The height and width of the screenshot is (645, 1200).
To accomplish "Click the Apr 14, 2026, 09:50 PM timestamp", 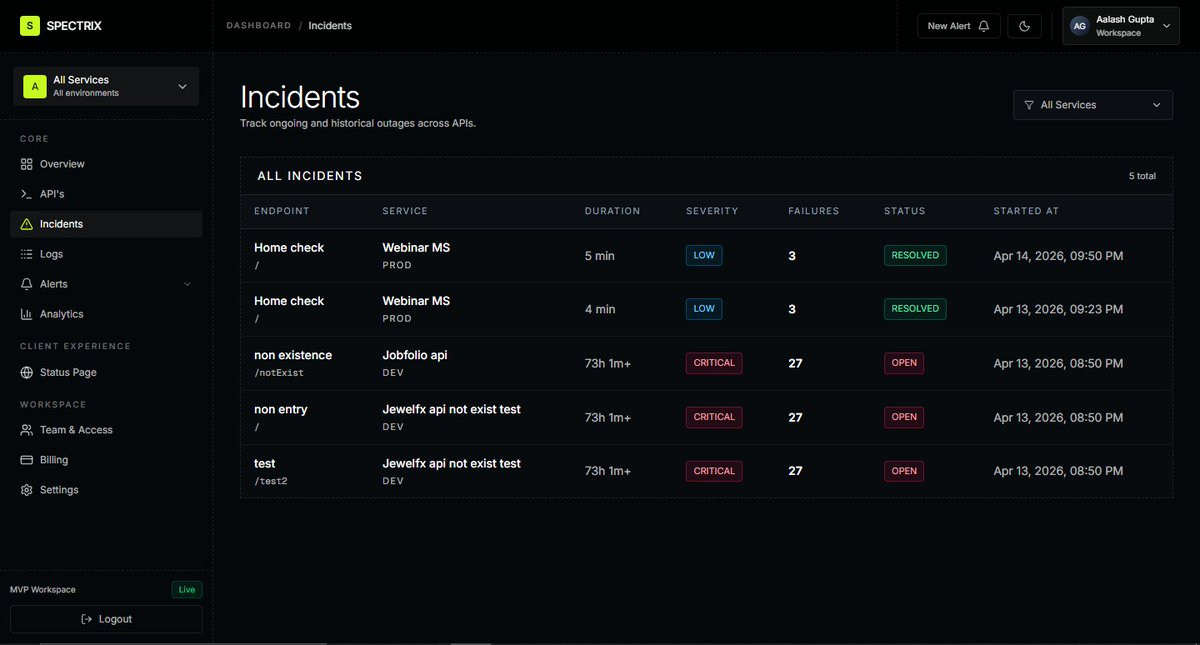I will 1058,256.
